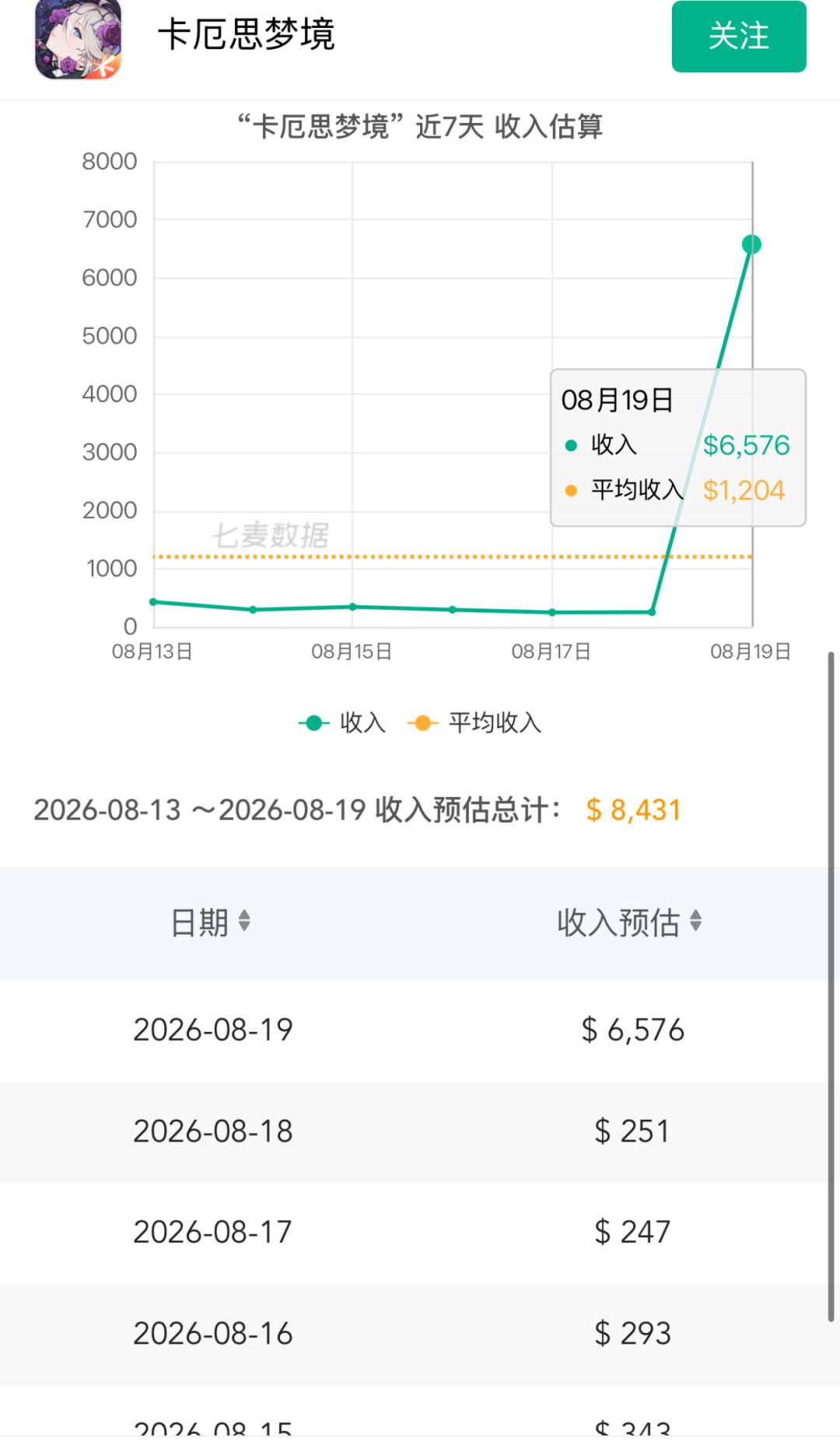Image resolution: width=840 pixels, height=1452 pixels.
Task: Click the $ 247 revenue cell
Action: point(632,1232)
